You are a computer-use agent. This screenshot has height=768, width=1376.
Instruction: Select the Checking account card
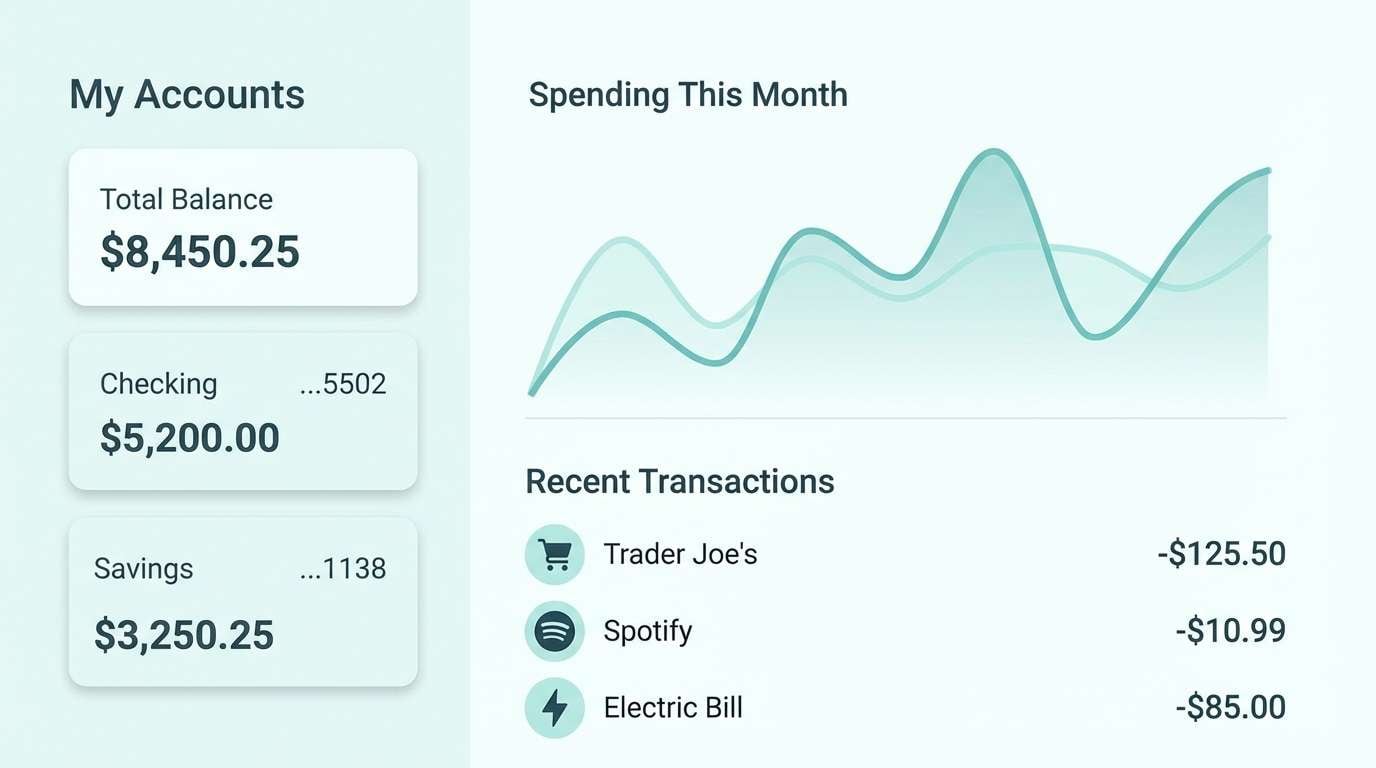[242, 411]
